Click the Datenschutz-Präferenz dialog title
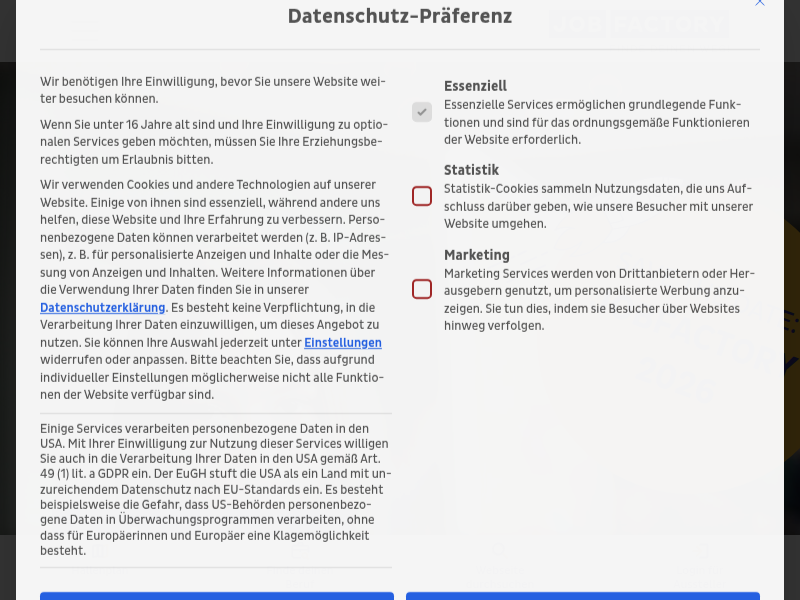This screenshot has width=800, height=600. click(400, 16)
